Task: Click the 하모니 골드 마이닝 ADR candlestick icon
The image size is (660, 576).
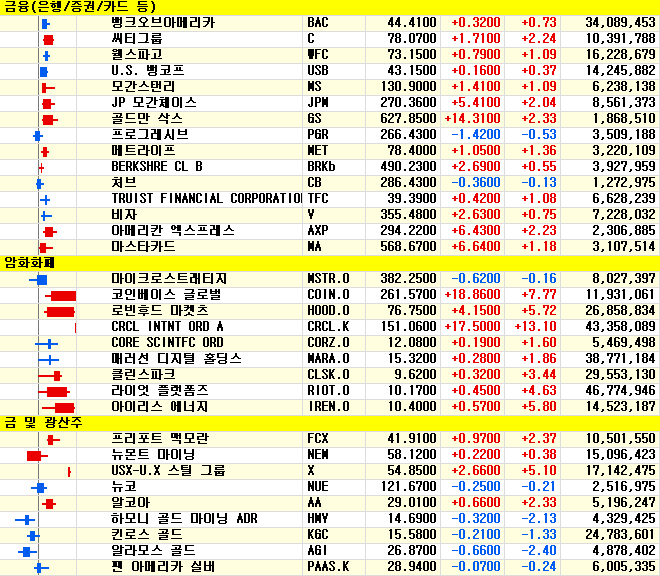Action: [x=25, y=520]
